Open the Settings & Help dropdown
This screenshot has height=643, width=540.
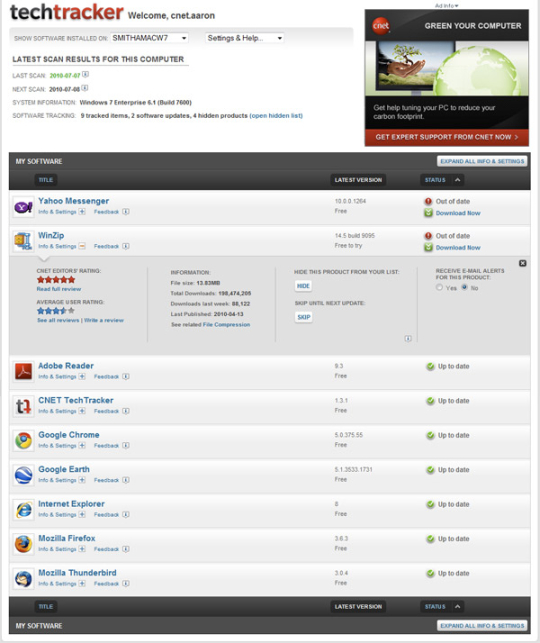(244, 38)
